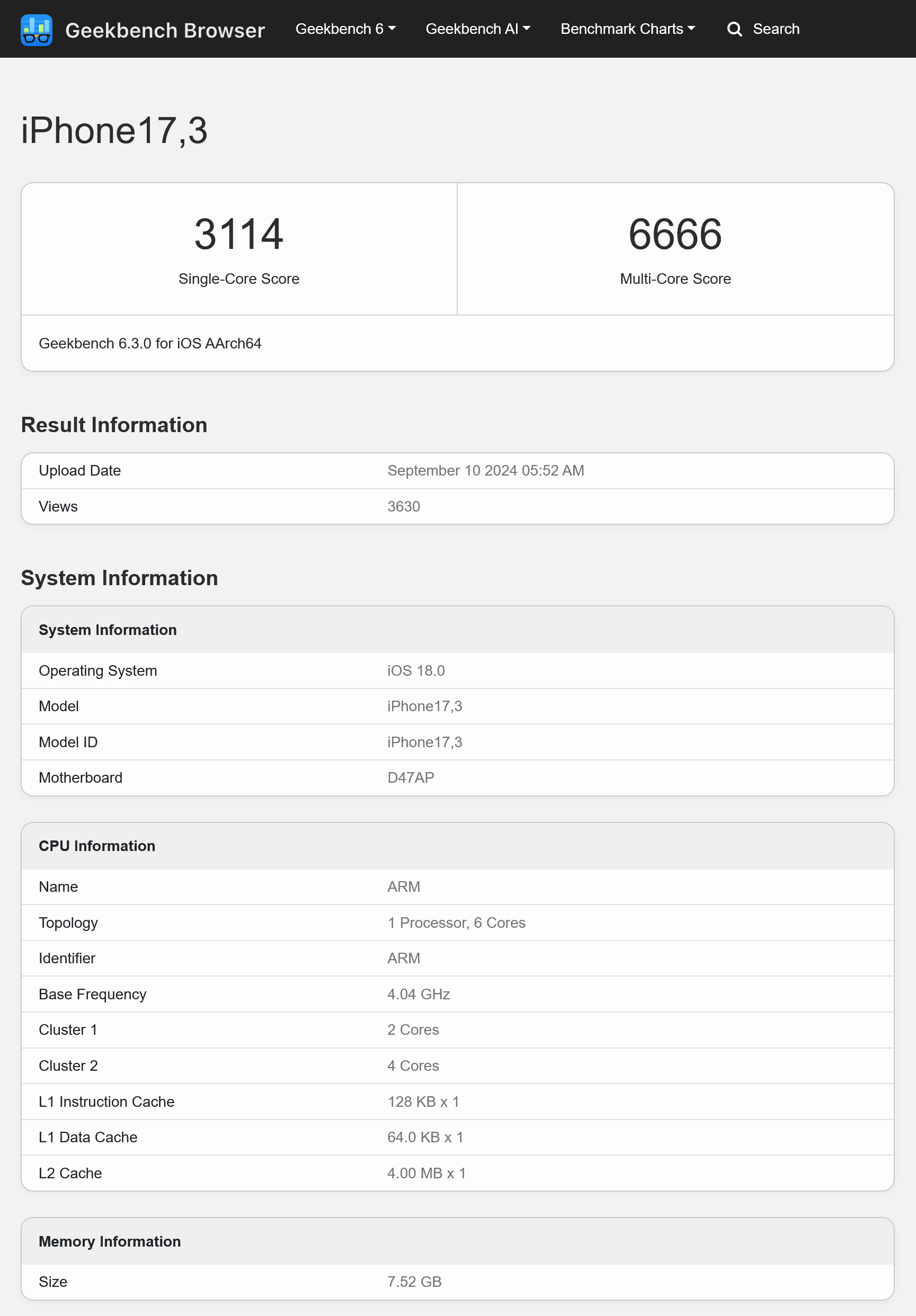
Task: Select the Upload Date row label
Action: click(x=79, y=471)
